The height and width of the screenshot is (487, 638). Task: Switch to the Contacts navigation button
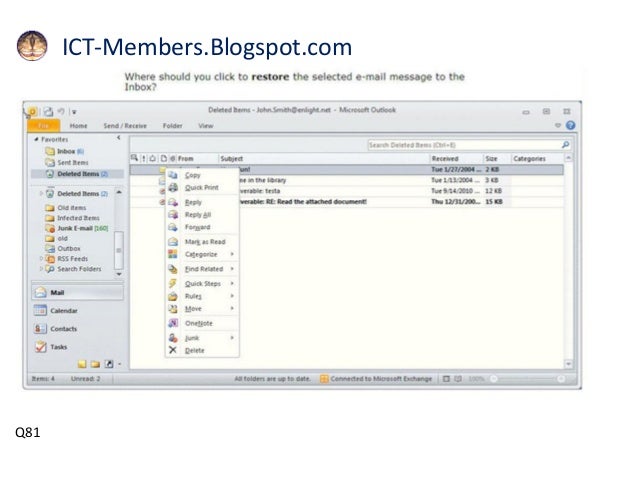click(x=77, y=329)
